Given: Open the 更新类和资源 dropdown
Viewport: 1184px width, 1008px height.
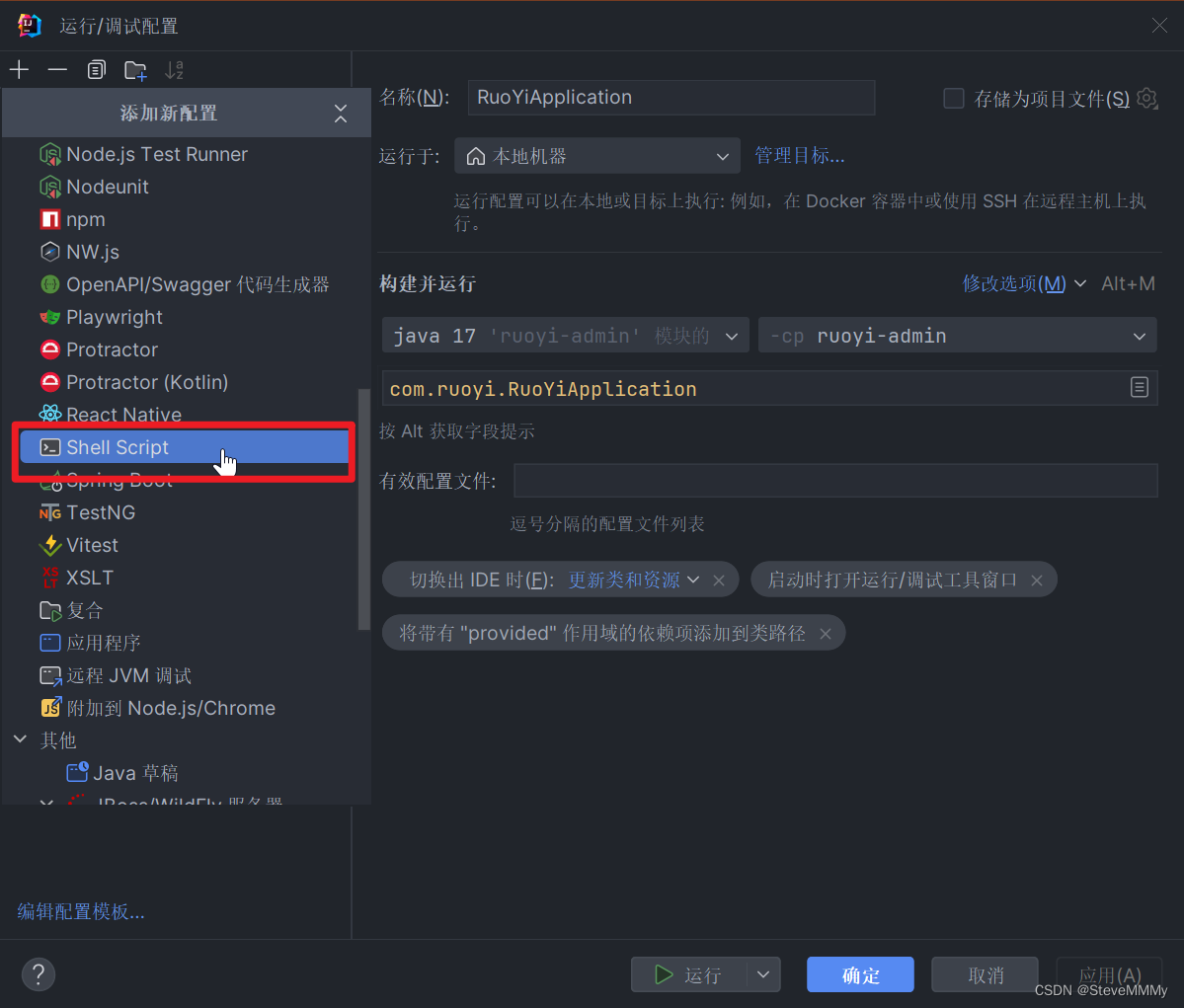Looking at the screenshot, I should click(x=634, y=580).
